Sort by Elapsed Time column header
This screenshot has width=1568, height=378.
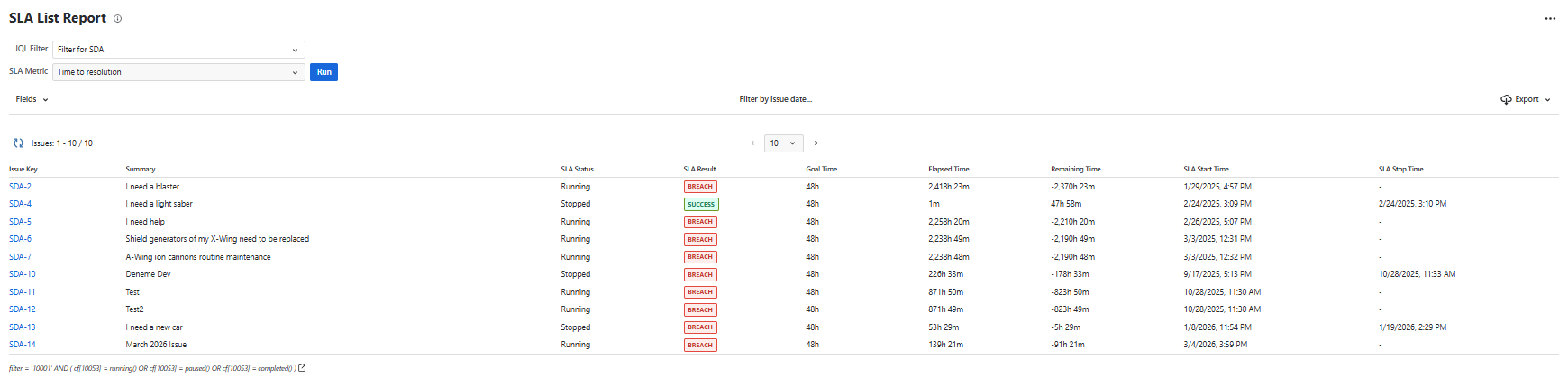(x=948, y=170)
